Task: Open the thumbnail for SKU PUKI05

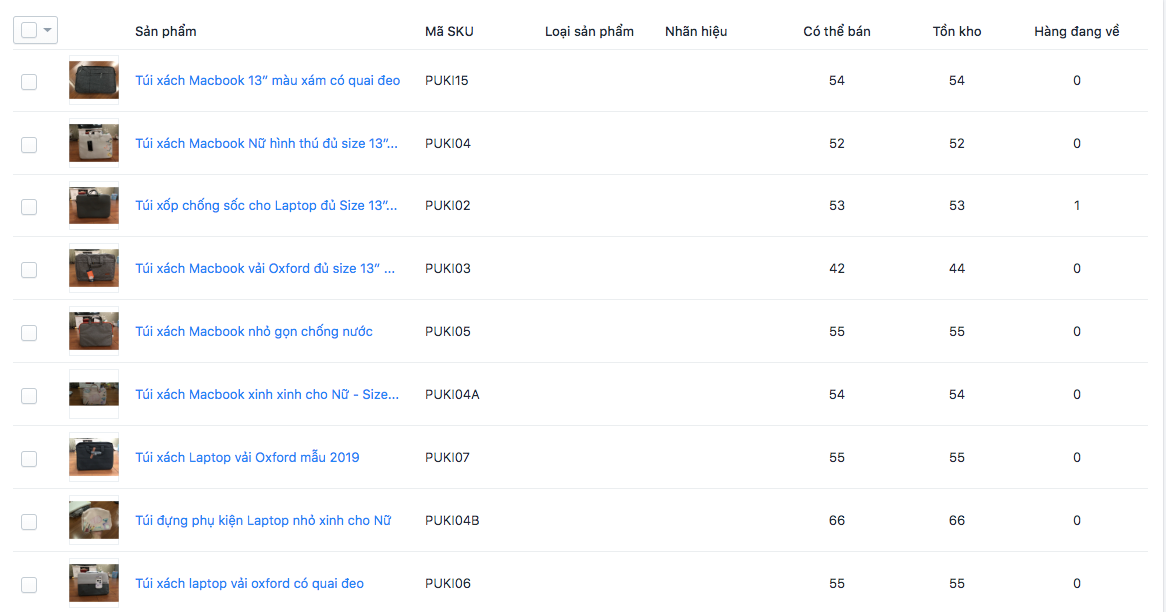Action: pyautogui.click(x=94, y=332)
